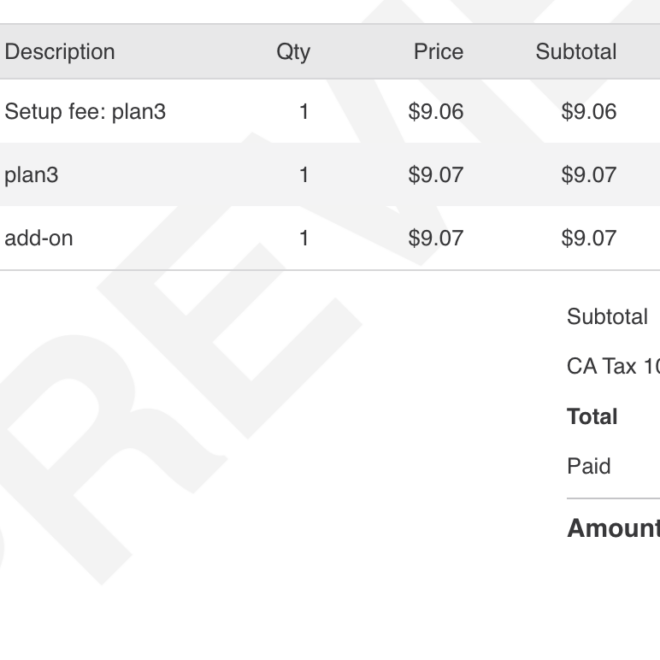The height and width of the screenshot is (660, 660).
Task: Select the bold Total label
Action: coord(592,416)
